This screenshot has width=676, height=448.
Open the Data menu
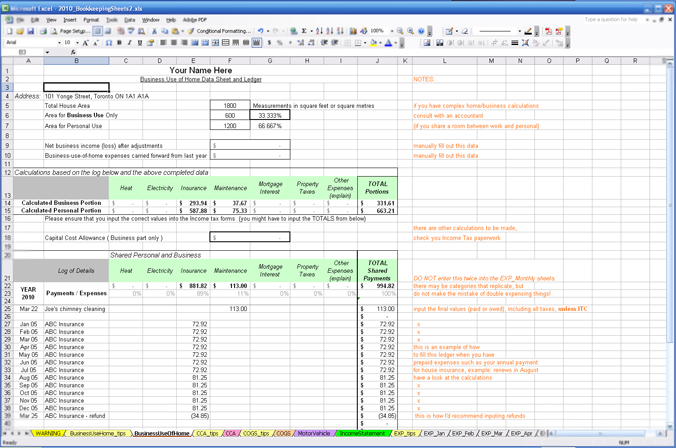click(129, 20)
